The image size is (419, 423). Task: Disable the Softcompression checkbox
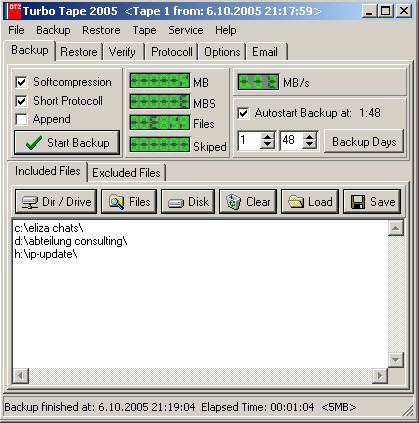21,82
